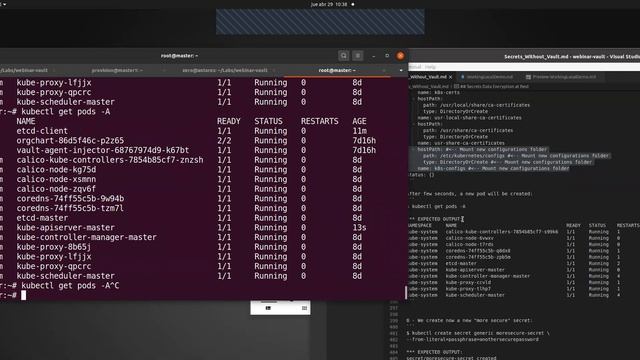Click the coredns-74ff55c5b-9w94b pod name
The height and width of the screenshot is (360, 640).
click(70, 198)
